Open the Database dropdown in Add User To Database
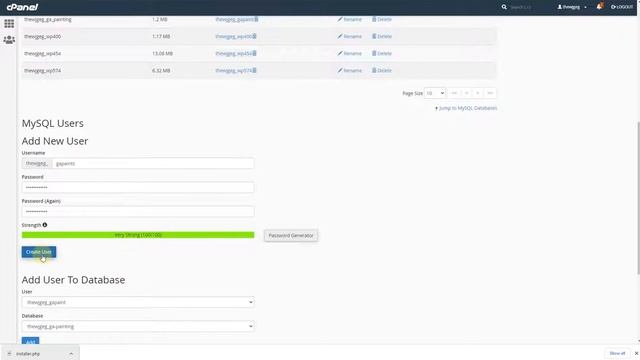 pos(138,327)
